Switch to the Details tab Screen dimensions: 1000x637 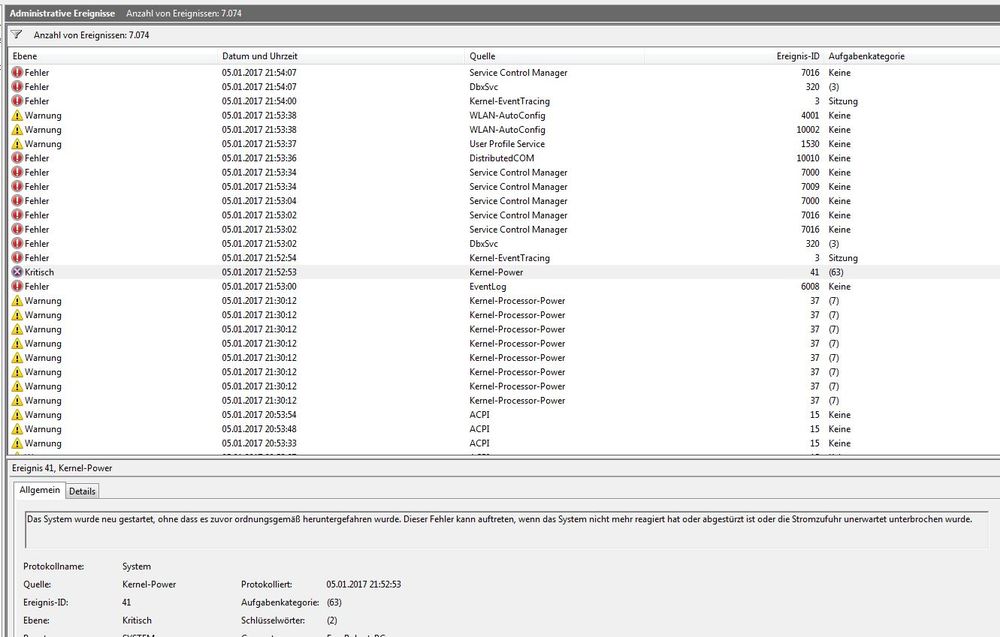pos(82,491)
